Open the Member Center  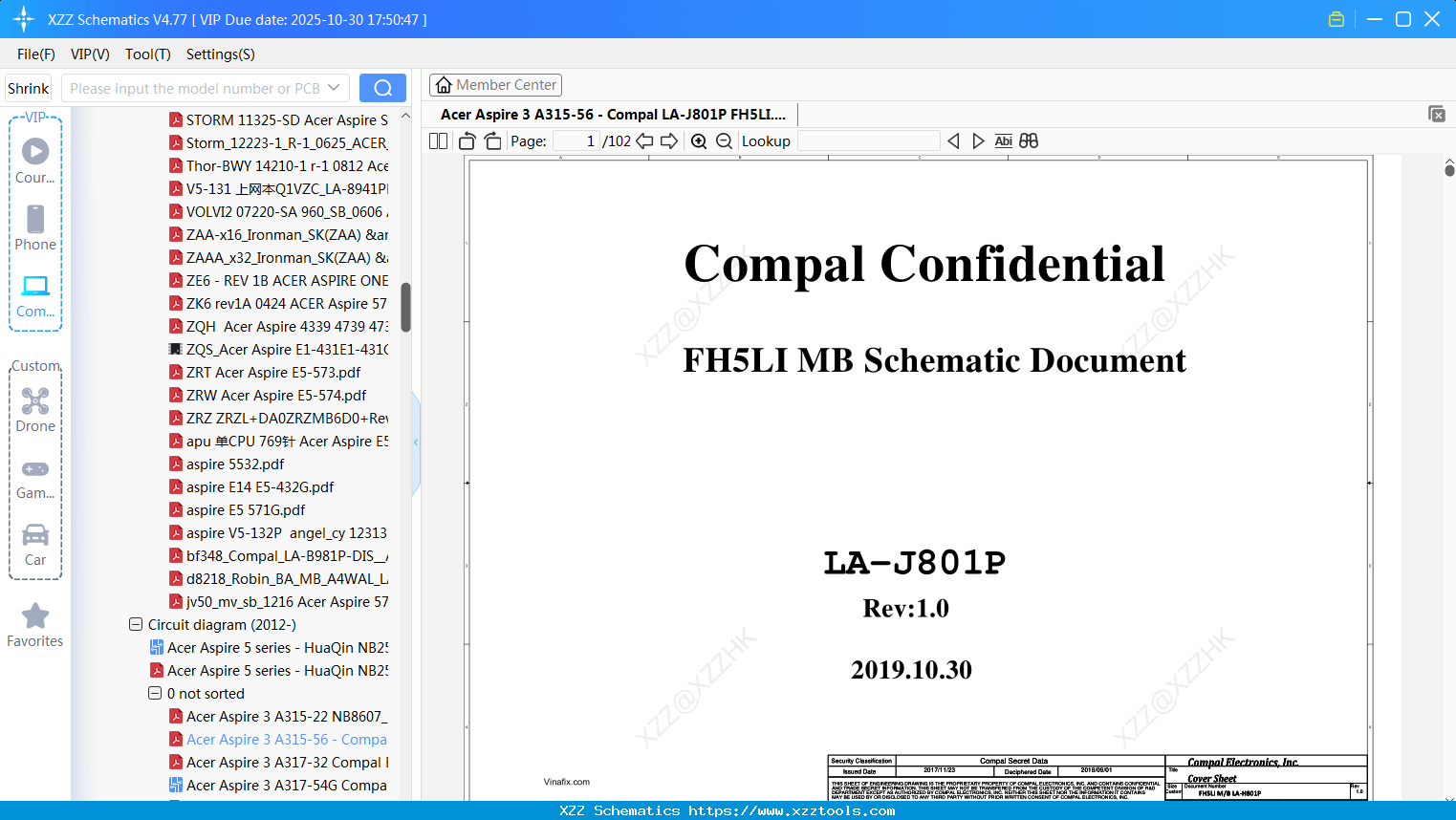point(495,85)
